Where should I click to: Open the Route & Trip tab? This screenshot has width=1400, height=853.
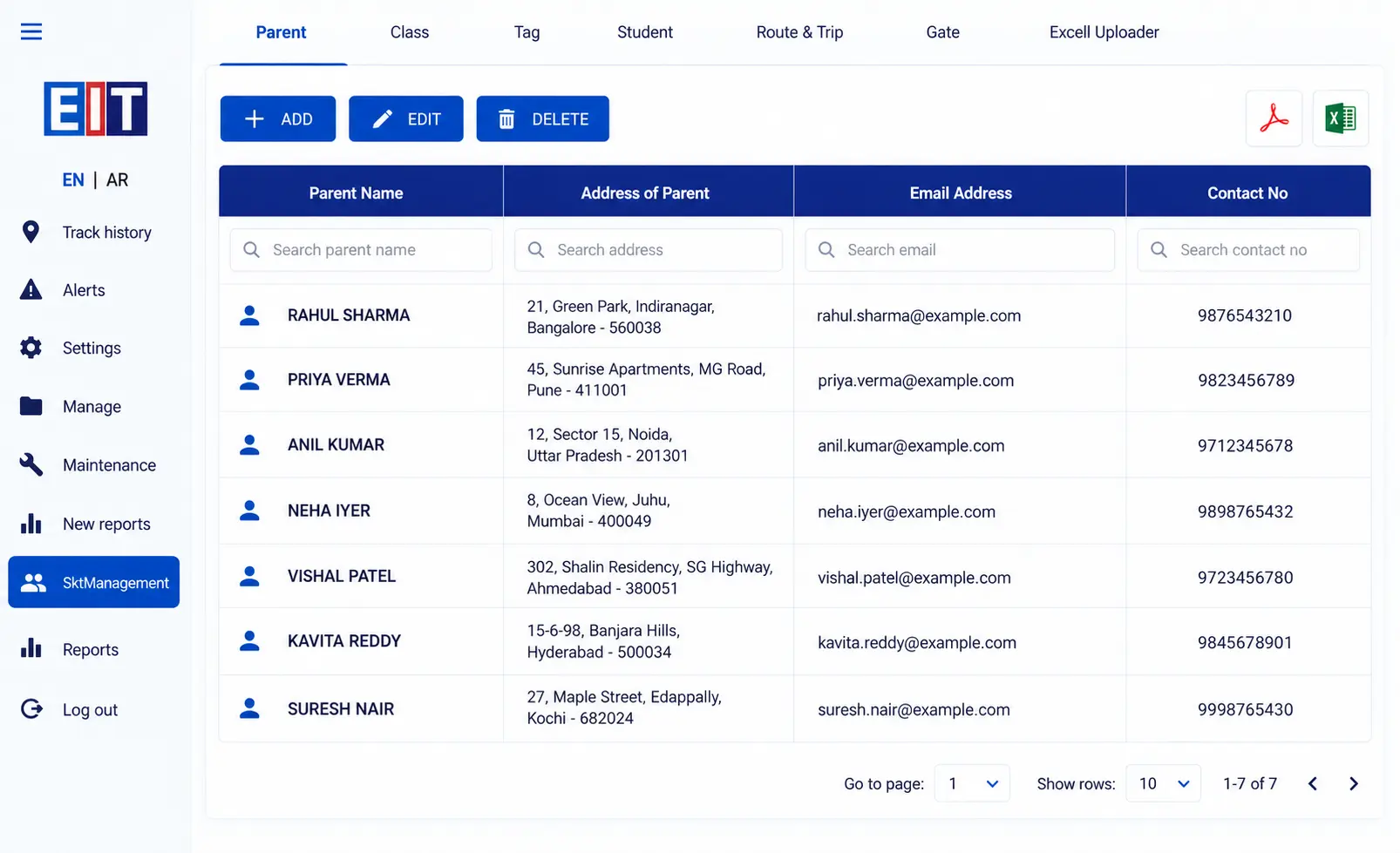(799, 32)
